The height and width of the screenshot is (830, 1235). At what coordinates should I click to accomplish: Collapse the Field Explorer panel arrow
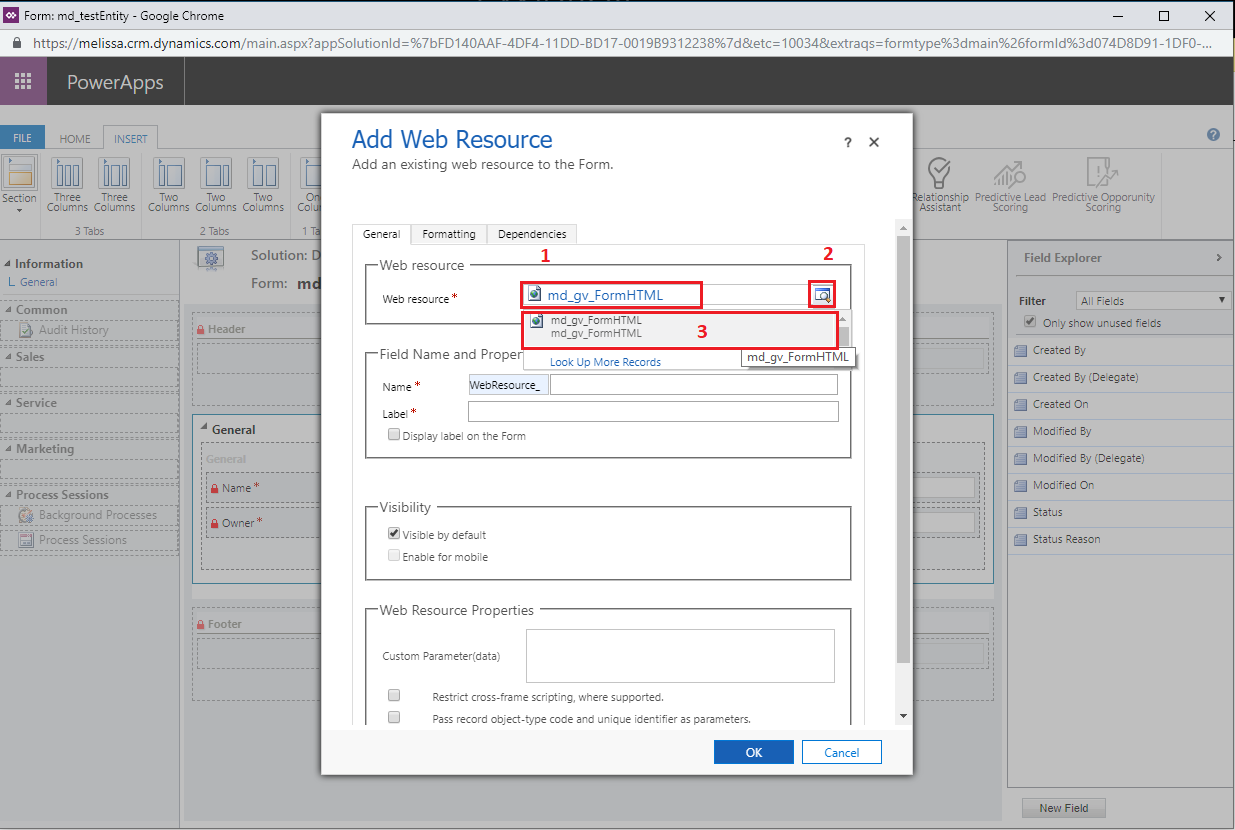point(1218,258)
